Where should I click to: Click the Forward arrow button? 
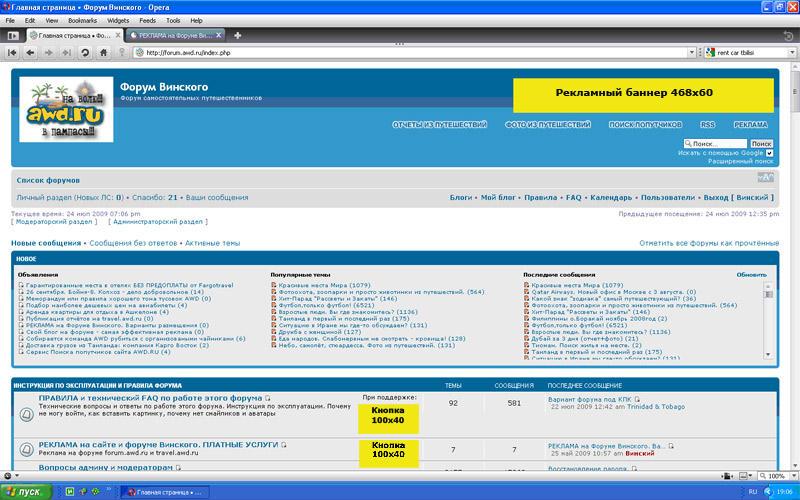(x=48, y=53)
